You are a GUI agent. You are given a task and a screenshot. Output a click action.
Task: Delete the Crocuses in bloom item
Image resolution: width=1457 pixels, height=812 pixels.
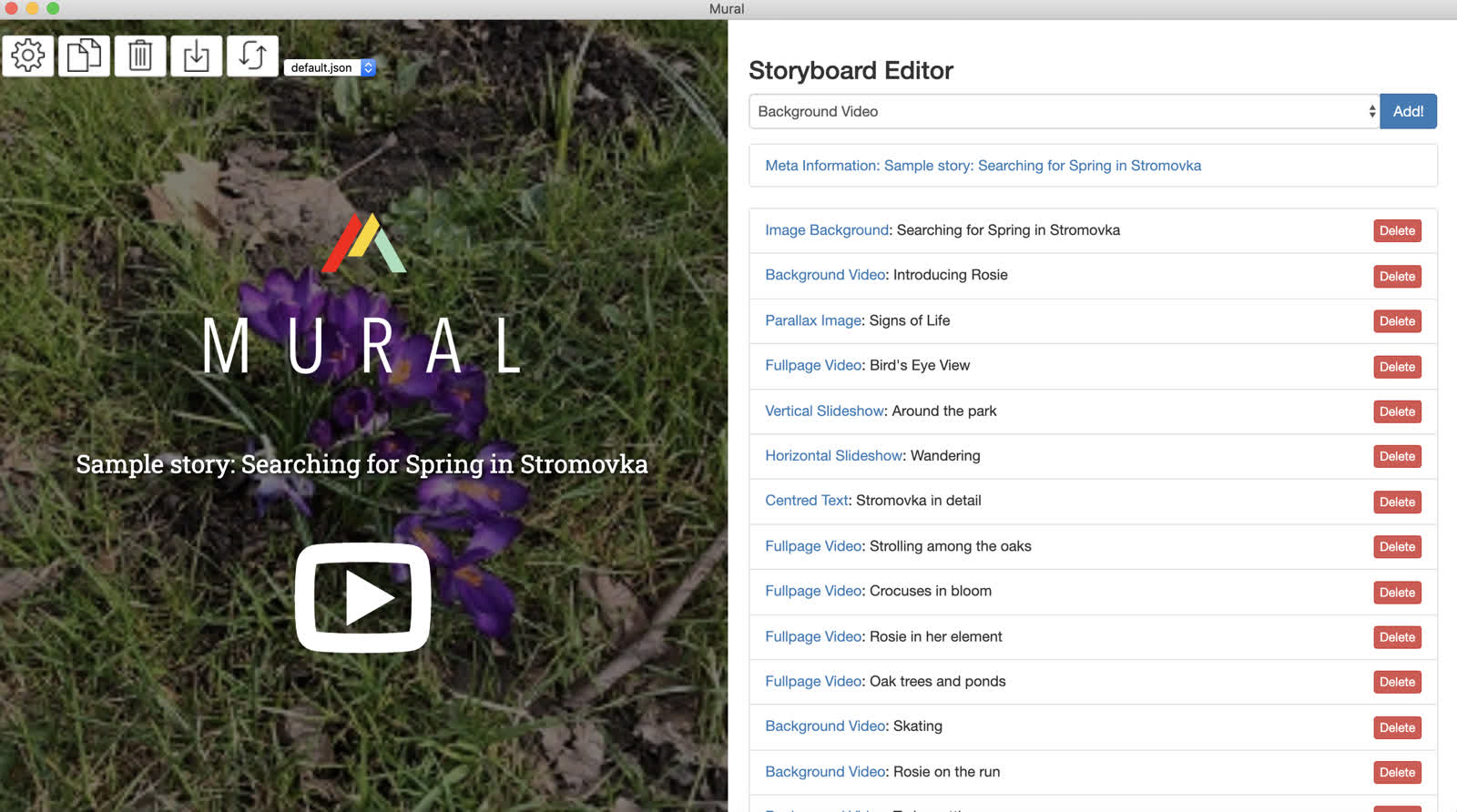click(x=1397, y=592)
